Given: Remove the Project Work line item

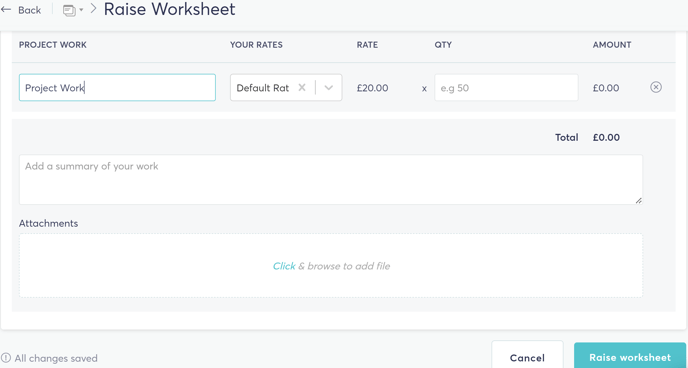Looking at the screenshot, I should click(x=656, y=87).
